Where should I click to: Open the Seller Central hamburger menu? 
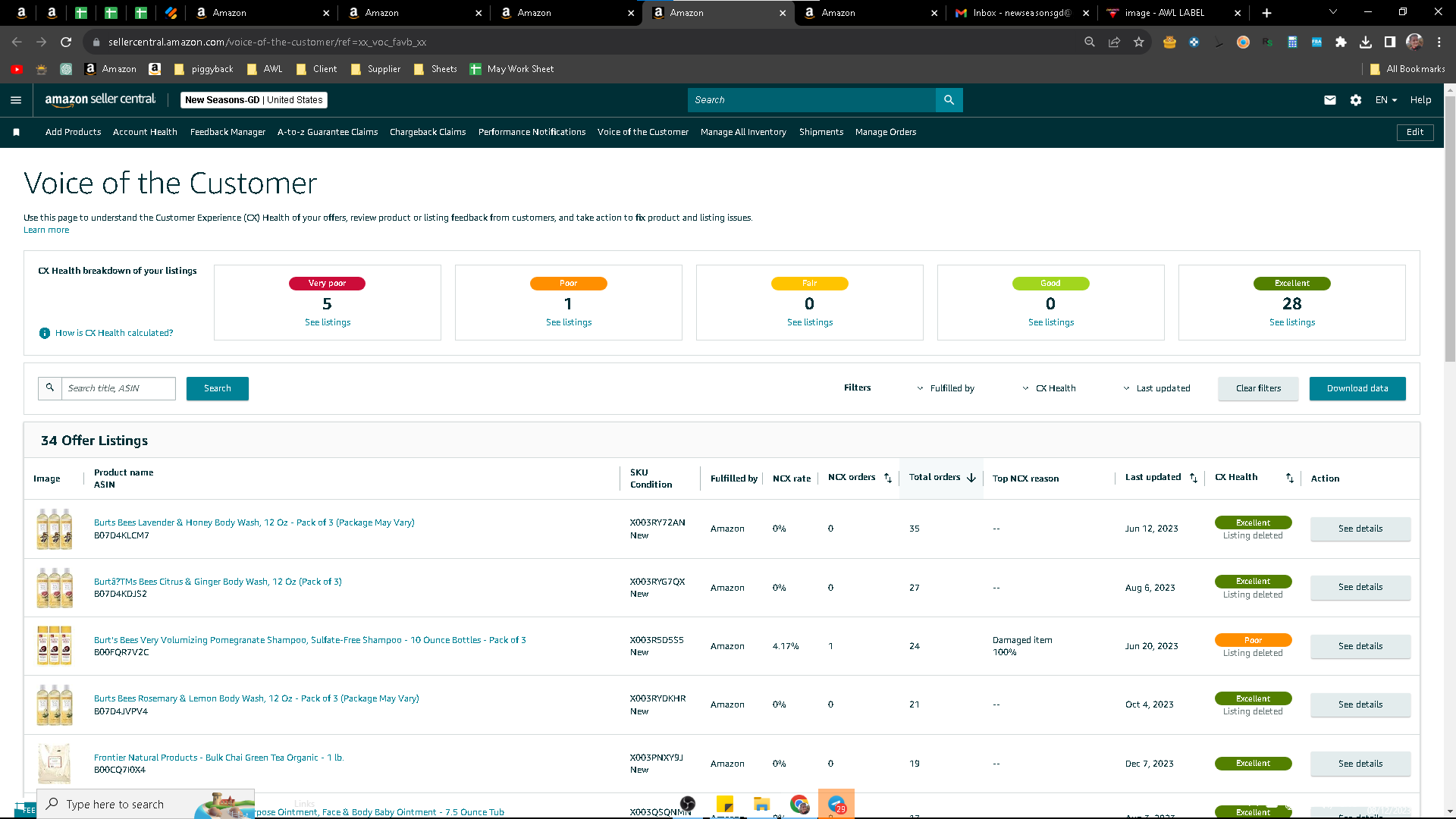(16, 100)
